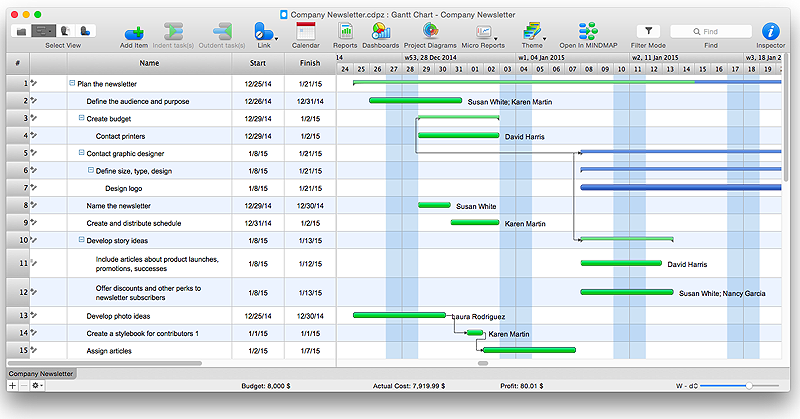Click the Gantt chart horizontal scrollbar thumb
Screen dimensions: 800x419
[483, 363]
